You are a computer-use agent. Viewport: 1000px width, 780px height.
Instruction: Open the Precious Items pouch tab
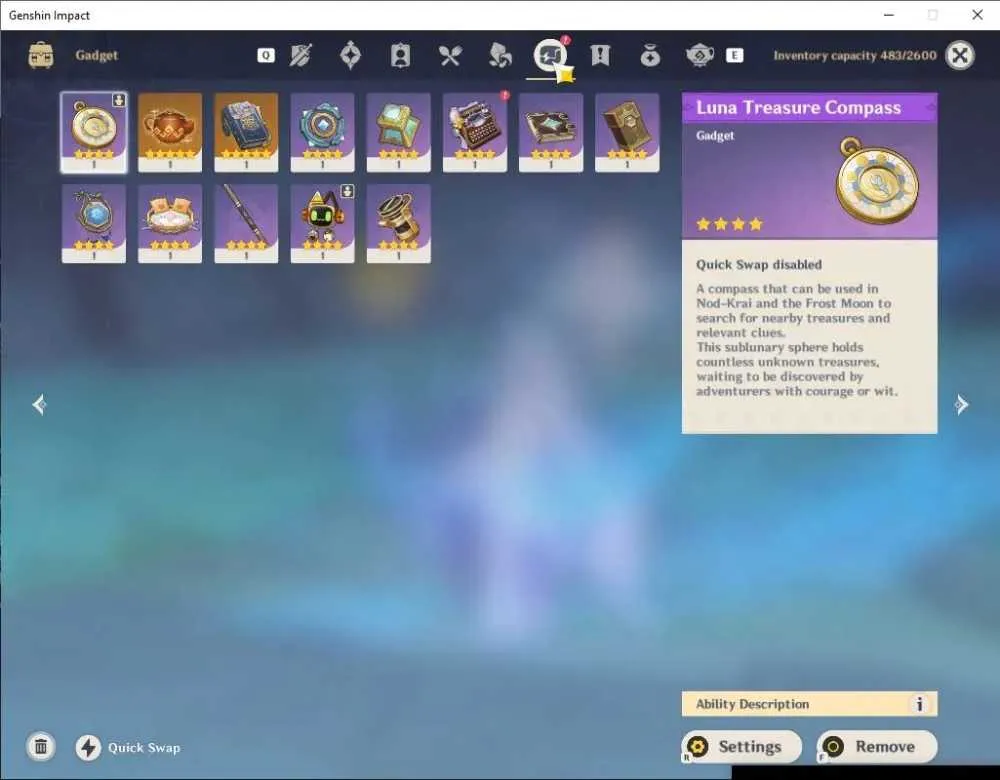tap(650, 56)
